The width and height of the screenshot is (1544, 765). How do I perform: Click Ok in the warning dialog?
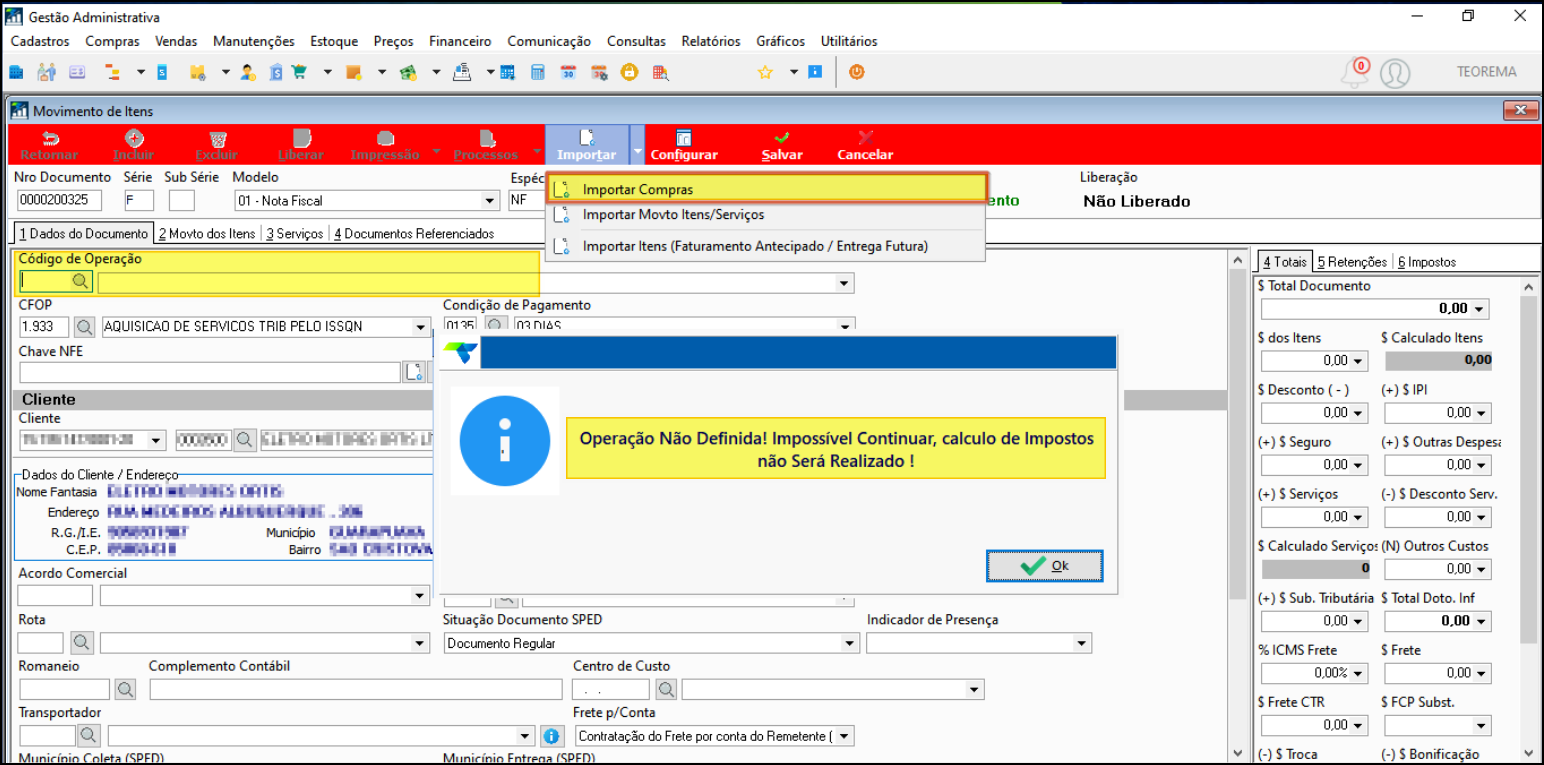pyautogui.click(x=1045, y=566)
